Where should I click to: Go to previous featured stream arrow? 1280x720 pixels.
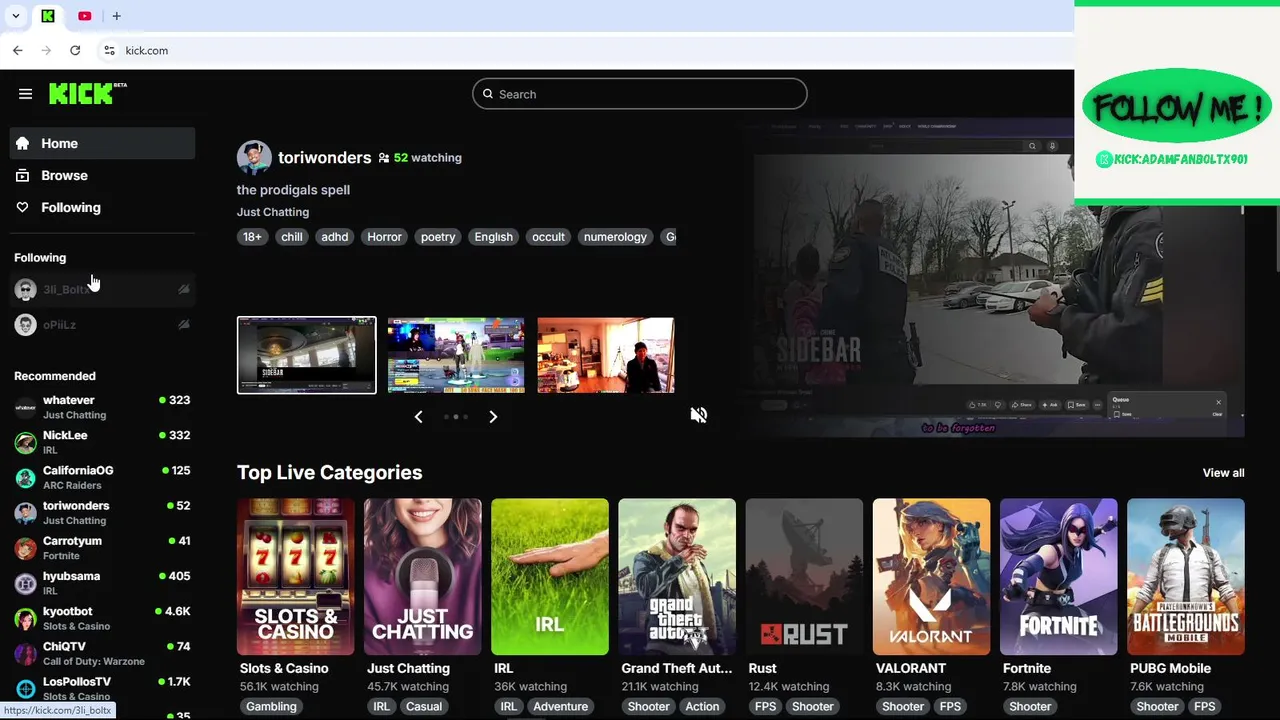point(419,416)
